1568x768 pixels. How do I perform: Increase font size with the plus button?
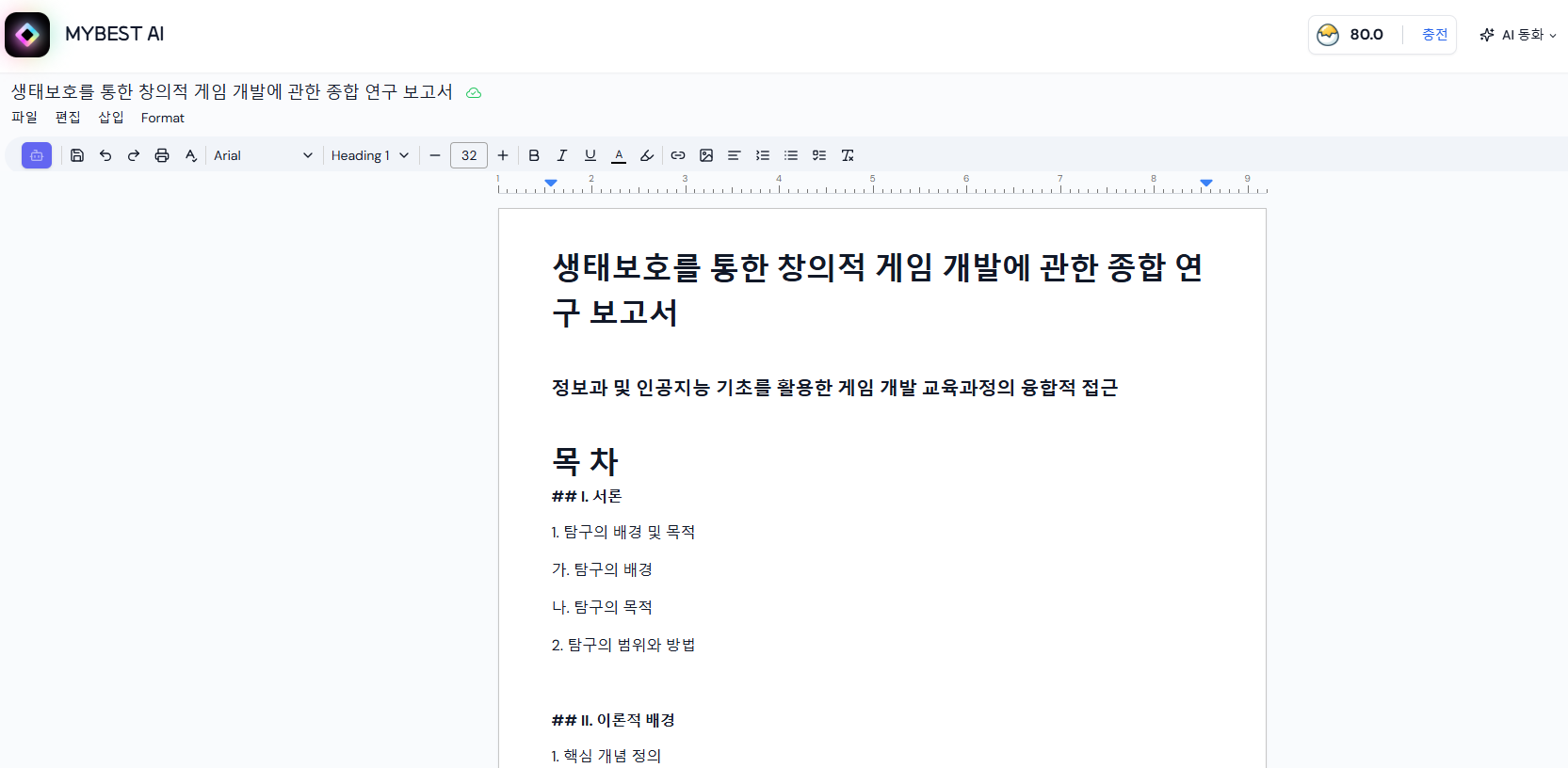pyautogui.click(x=503, y=155)
